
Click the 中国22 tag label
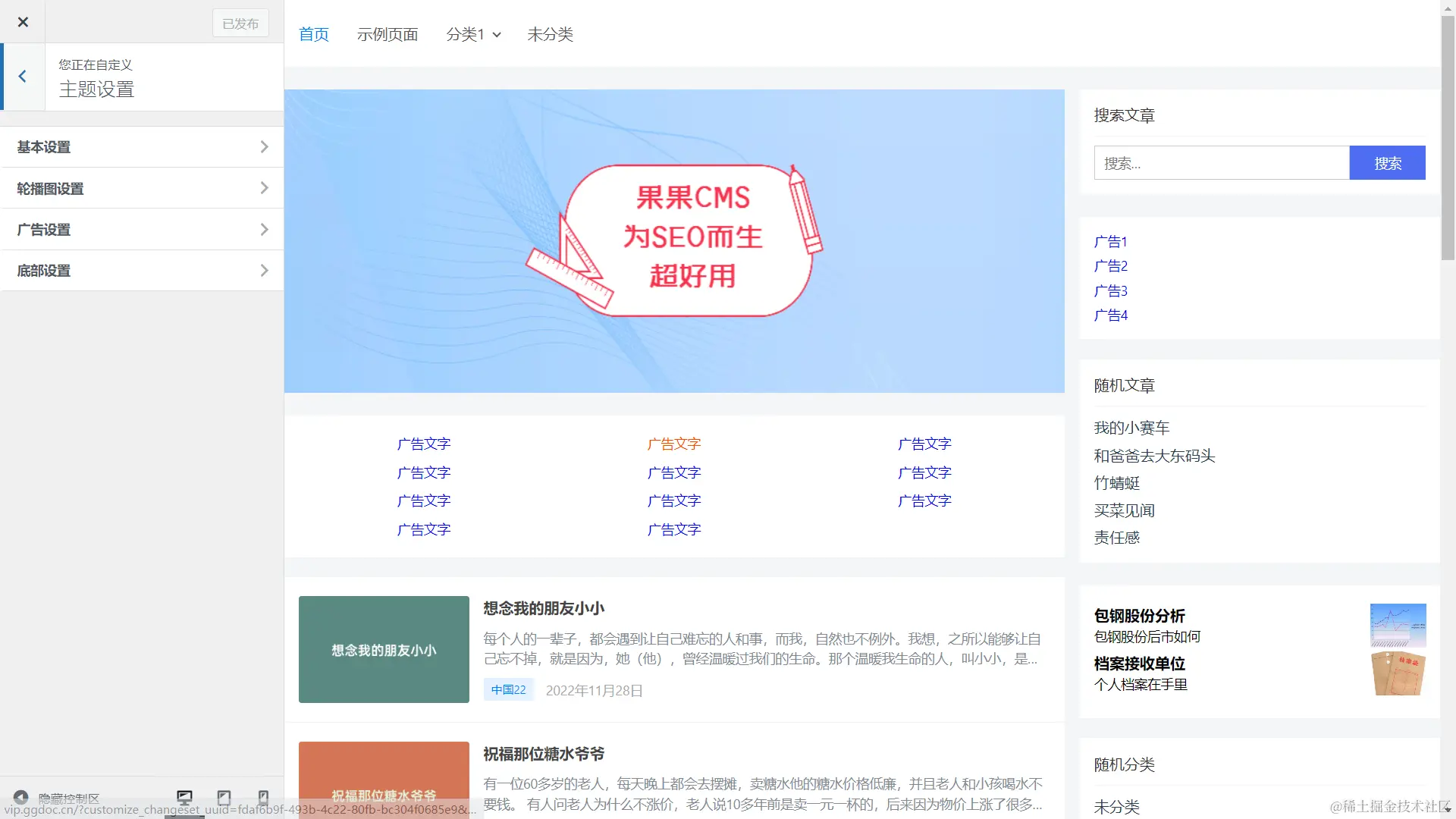tap(508, 690)
